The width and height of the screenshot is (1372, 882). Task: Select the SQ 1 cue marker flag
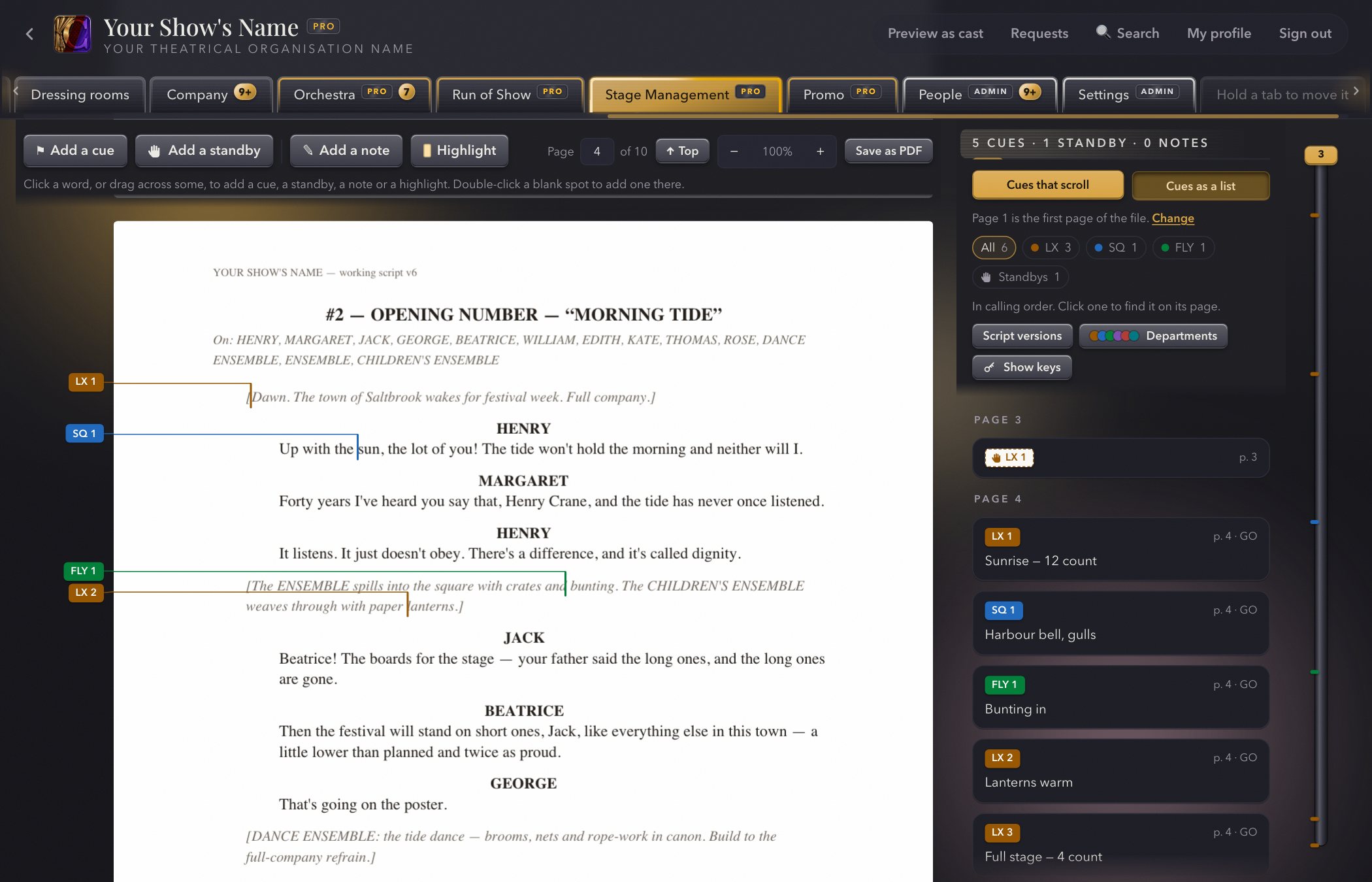[x=84, y=434]
